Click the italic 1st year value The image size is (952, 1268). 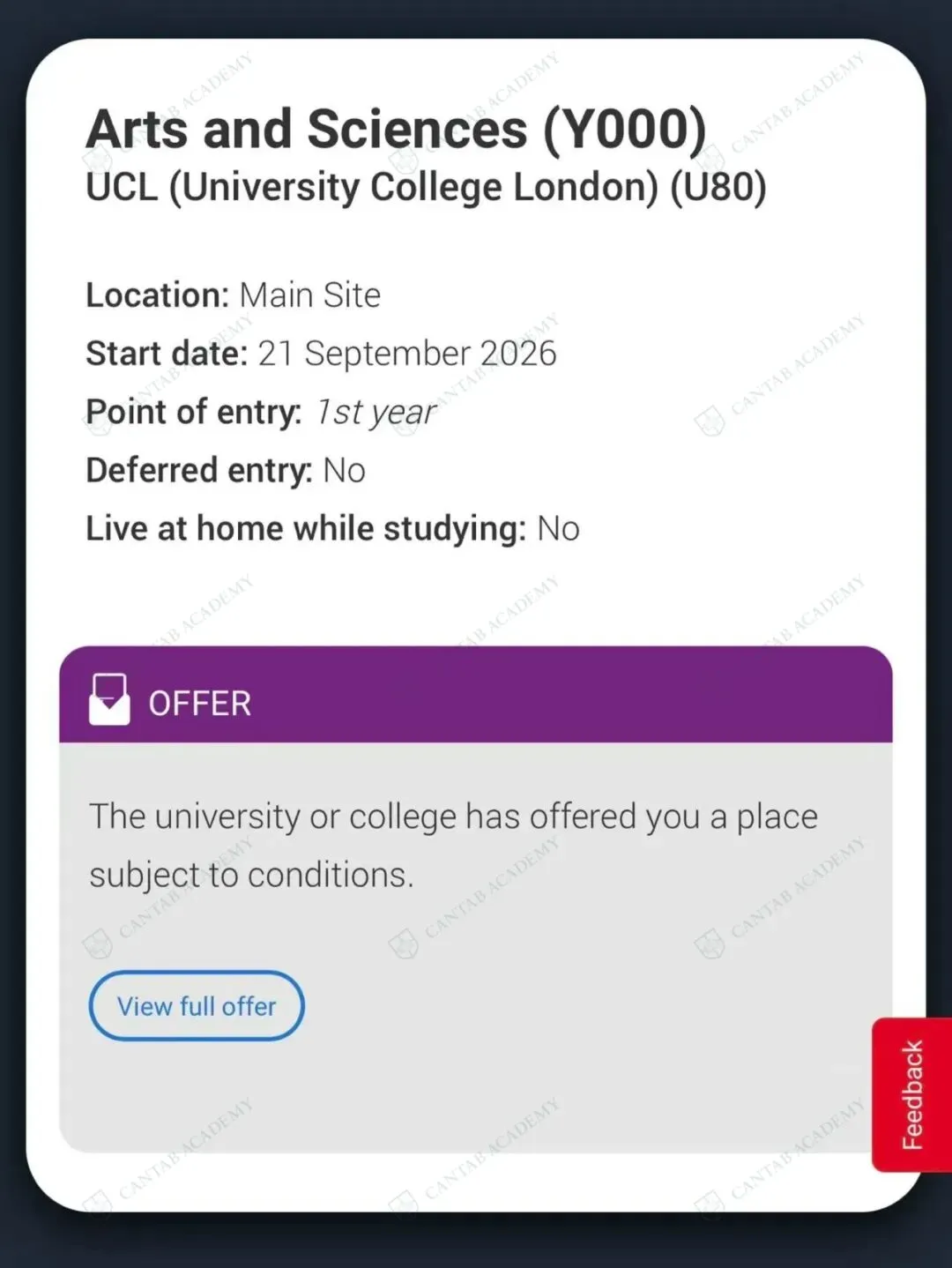[x=376, y=412]
